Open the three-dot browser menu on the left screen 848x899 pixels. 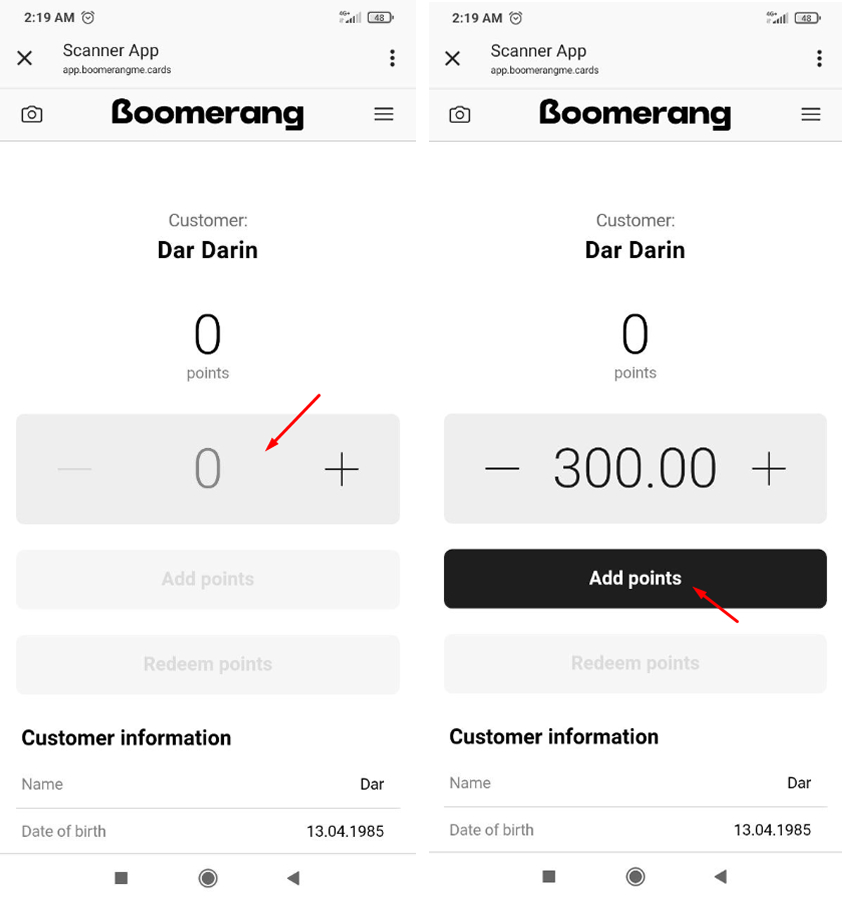pos(392,58)
